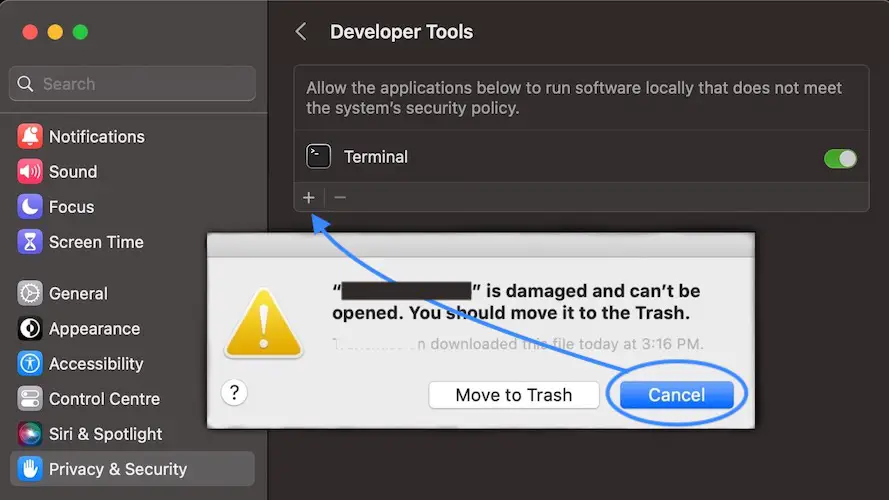Select Privacy & Security in sidebar
This screenshot has height=500, width=889.
(132, 469)
